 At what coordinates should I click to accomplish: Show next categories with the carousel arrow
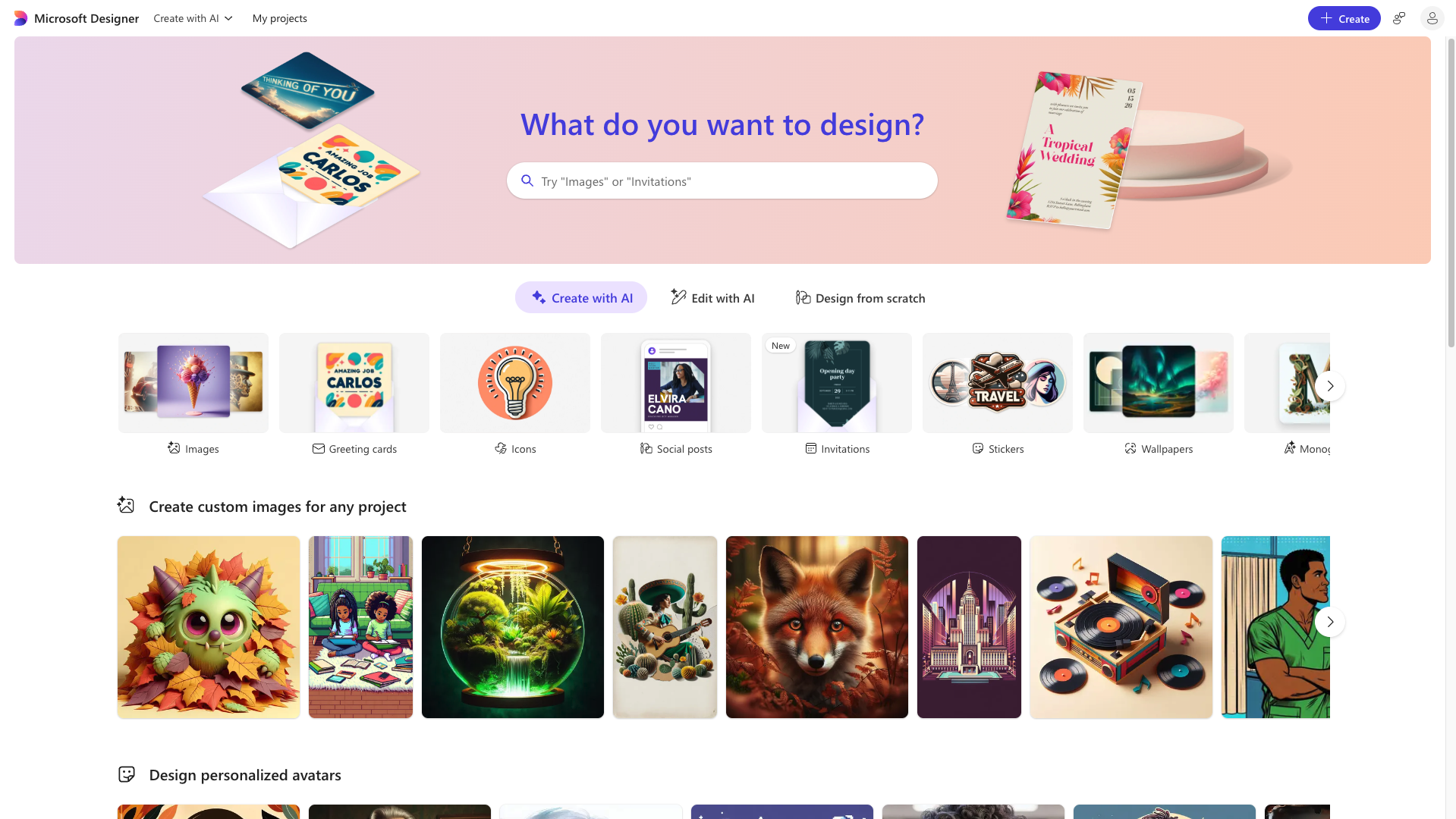(1329, 385)
